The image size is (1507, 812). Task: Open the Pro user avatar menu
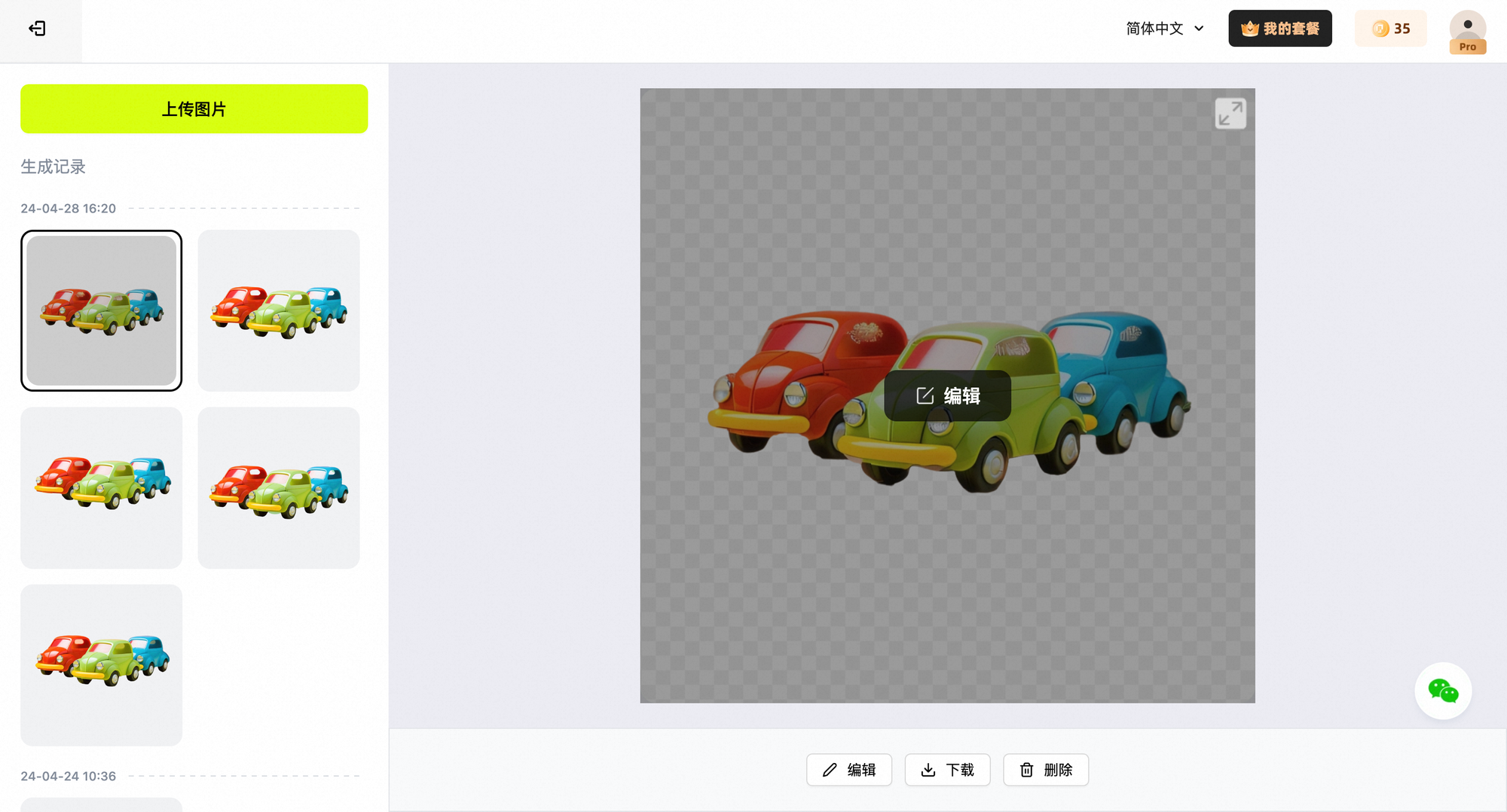pyautogui.click(x=1468, y=32)
